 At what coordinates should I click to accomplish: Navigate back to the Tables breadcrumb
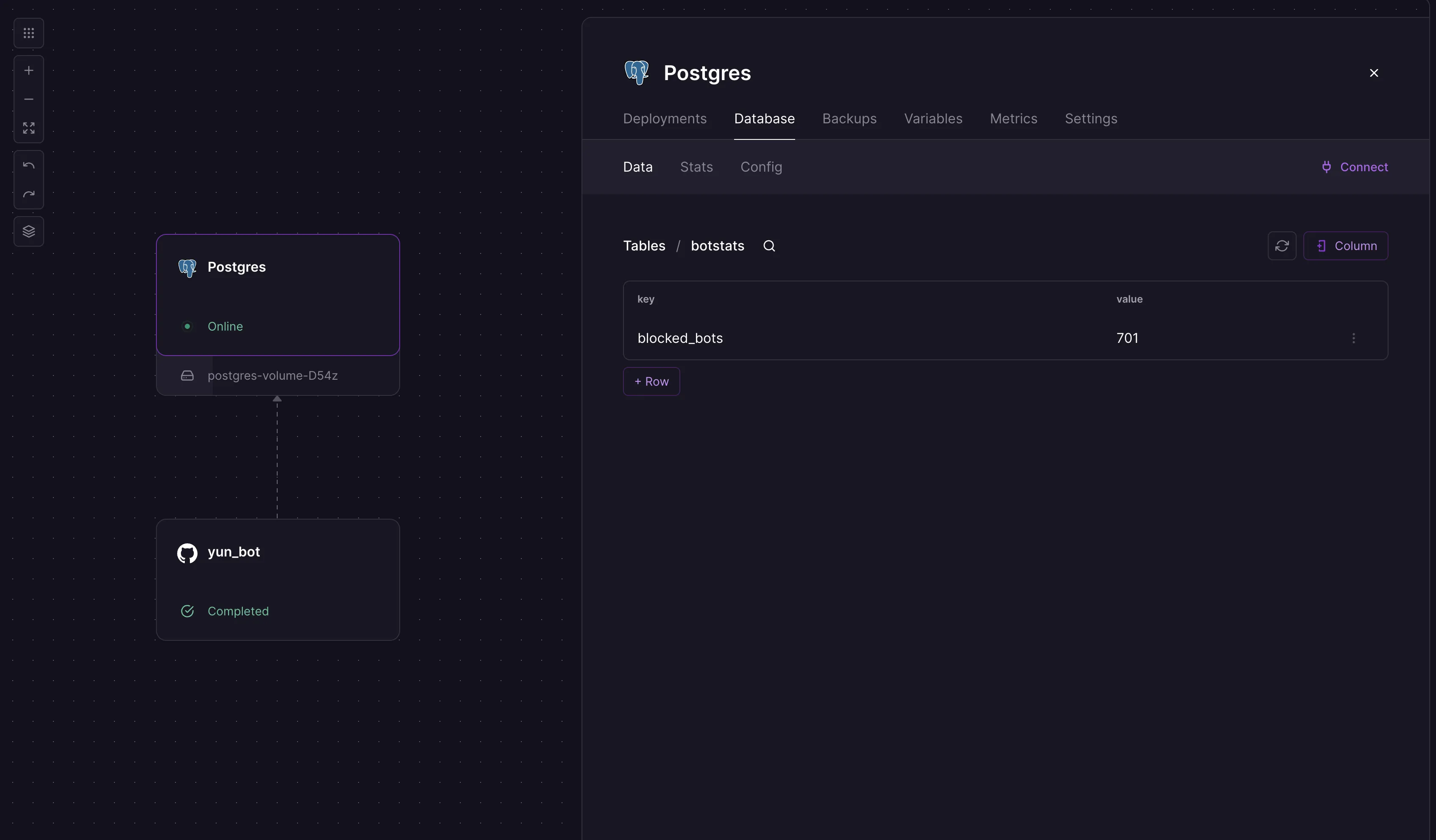tap(644, 246)
